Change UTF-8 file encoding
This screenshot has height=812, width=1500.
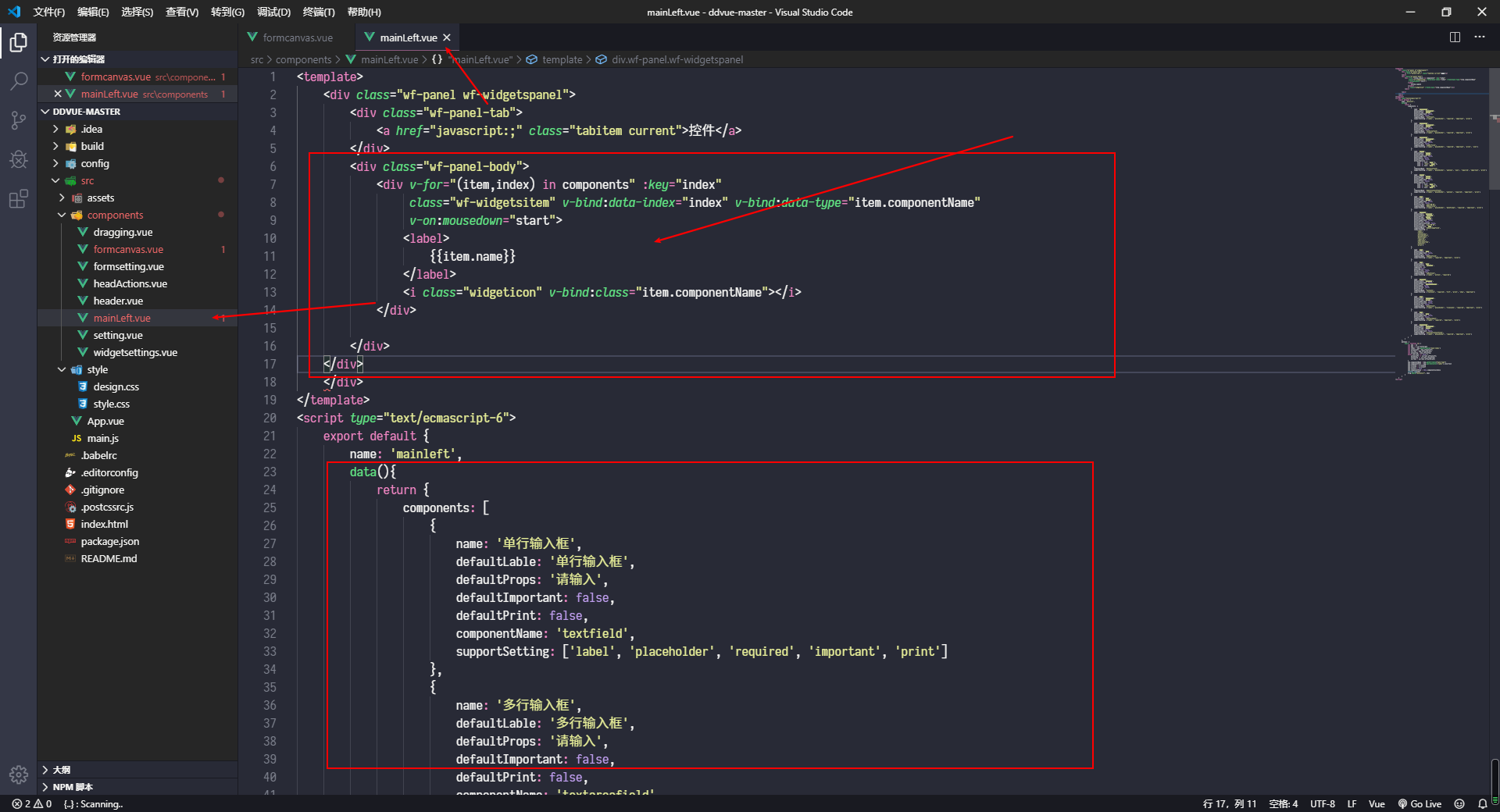(x=1323, y=803)
